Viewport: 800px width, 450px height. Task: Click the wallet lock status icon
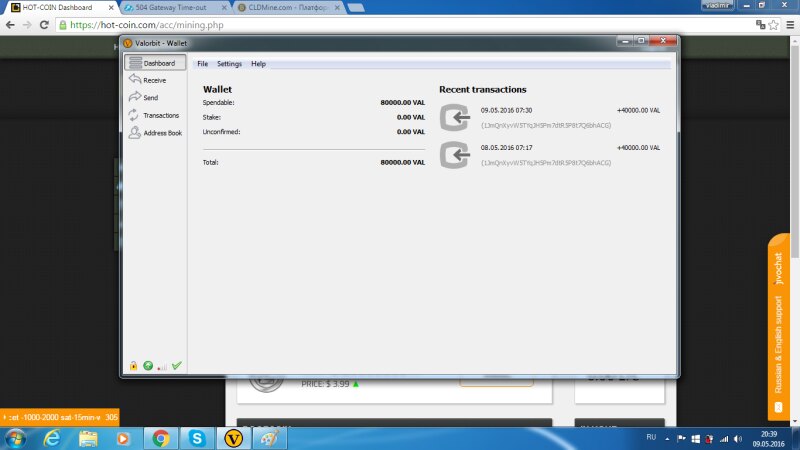[133, 366]
